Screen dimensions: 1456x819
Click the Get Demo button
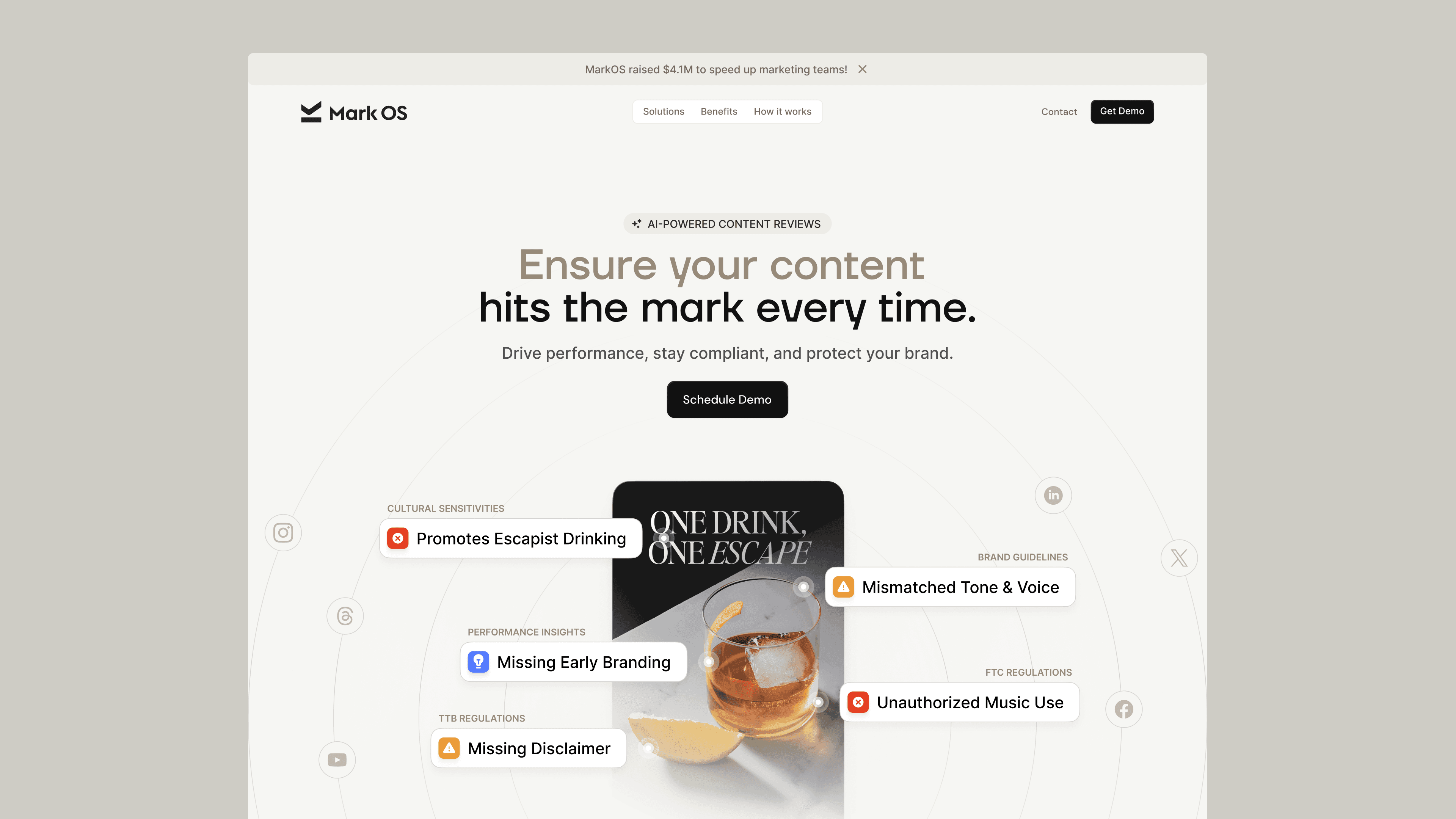[1122, 111]
